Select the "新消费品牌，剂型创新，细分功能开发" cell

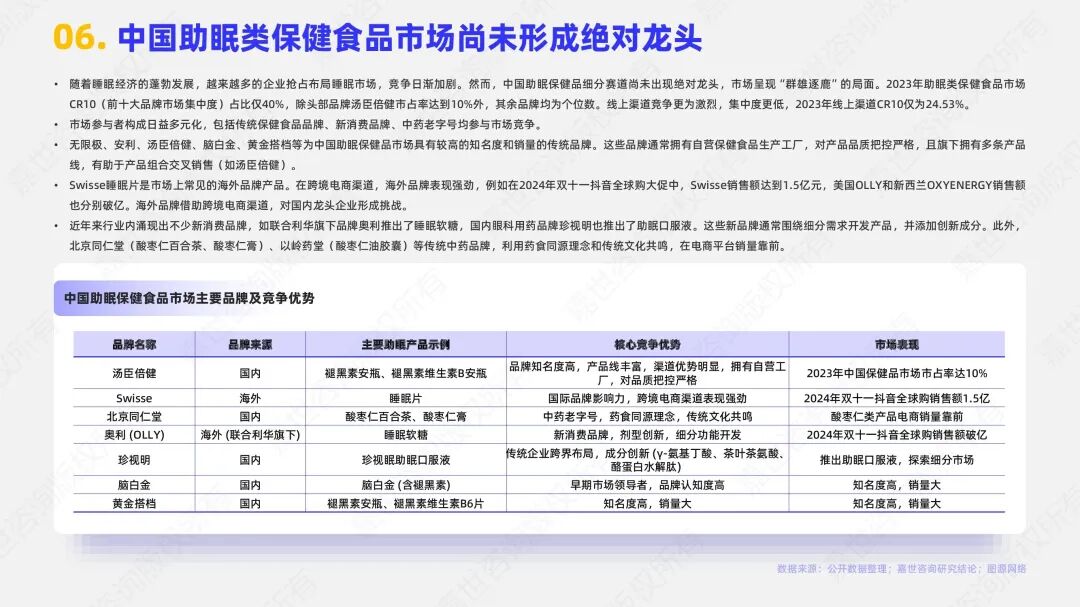point(647,435)
